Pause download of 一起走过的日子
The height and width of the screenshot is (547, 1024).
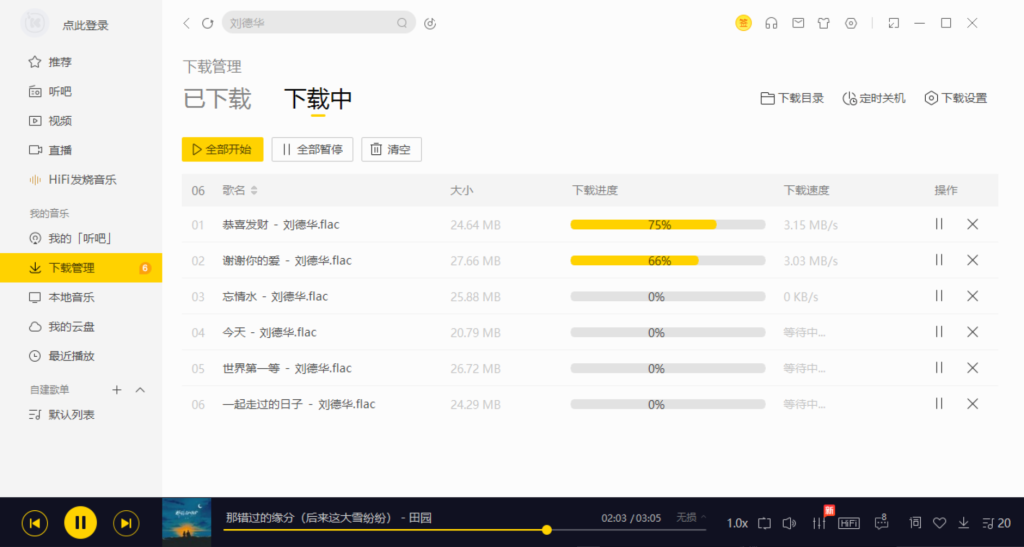tap(938, 403)
